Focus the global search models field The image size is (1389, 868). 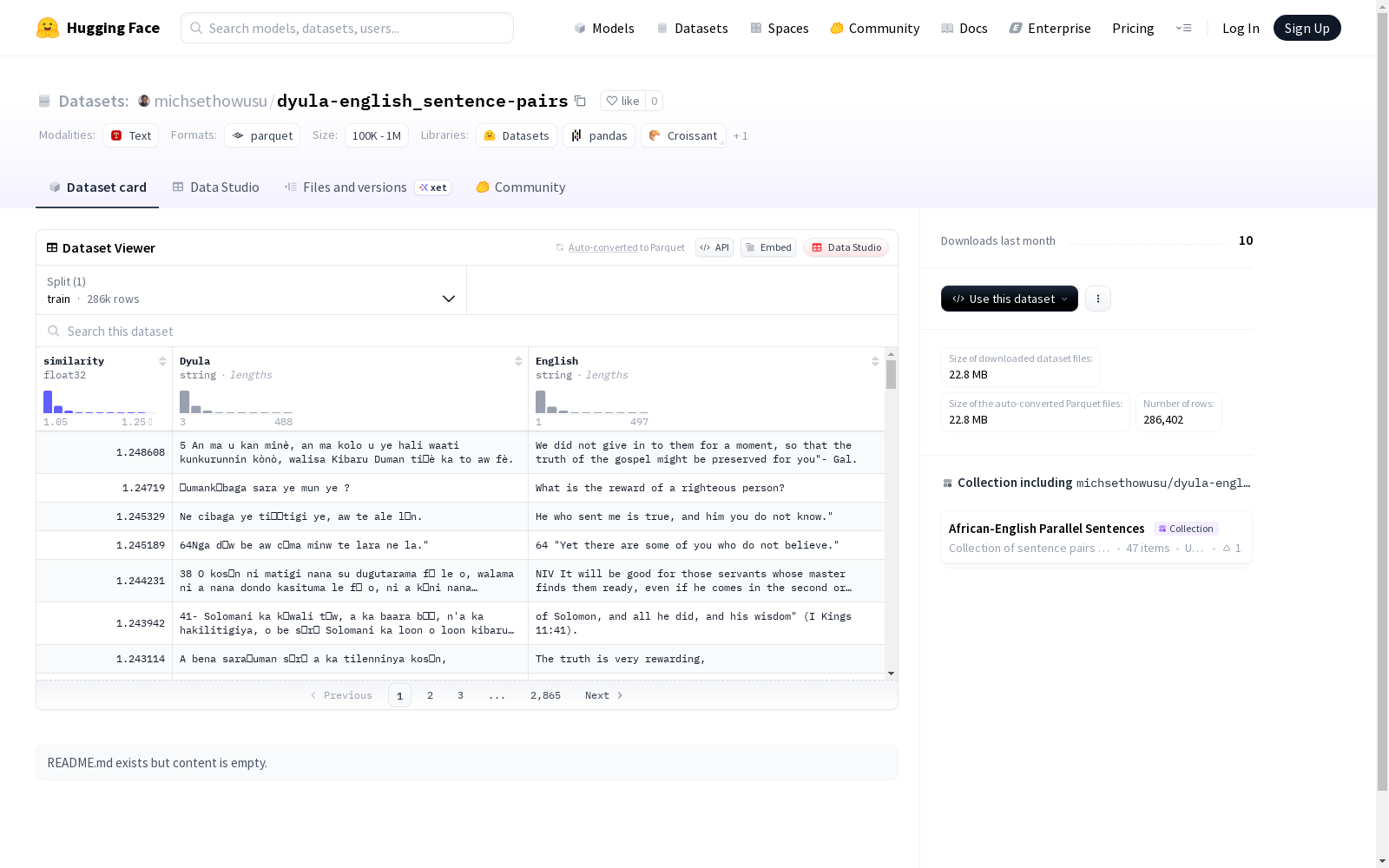coord(347,28)
